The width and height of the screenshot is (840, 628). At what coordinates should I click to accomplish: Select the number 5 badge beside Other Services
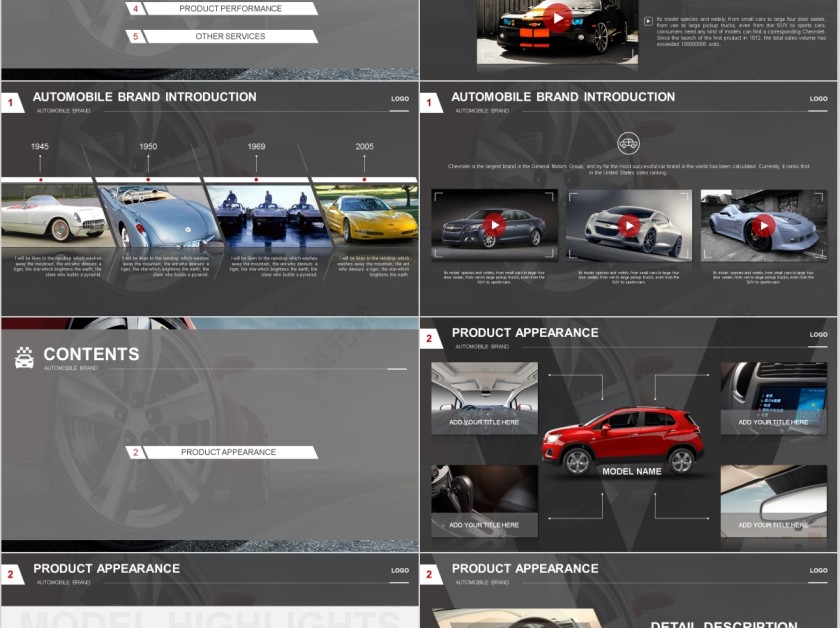click(x=135, y=36)
